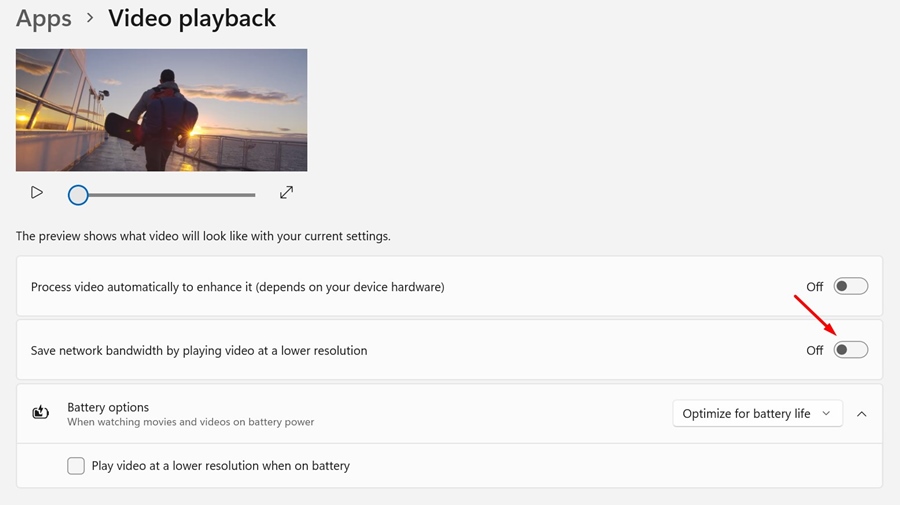Expand video preview to full screen
The width and height of the screenshot is (900, 505).
click(x=286, y=192)
